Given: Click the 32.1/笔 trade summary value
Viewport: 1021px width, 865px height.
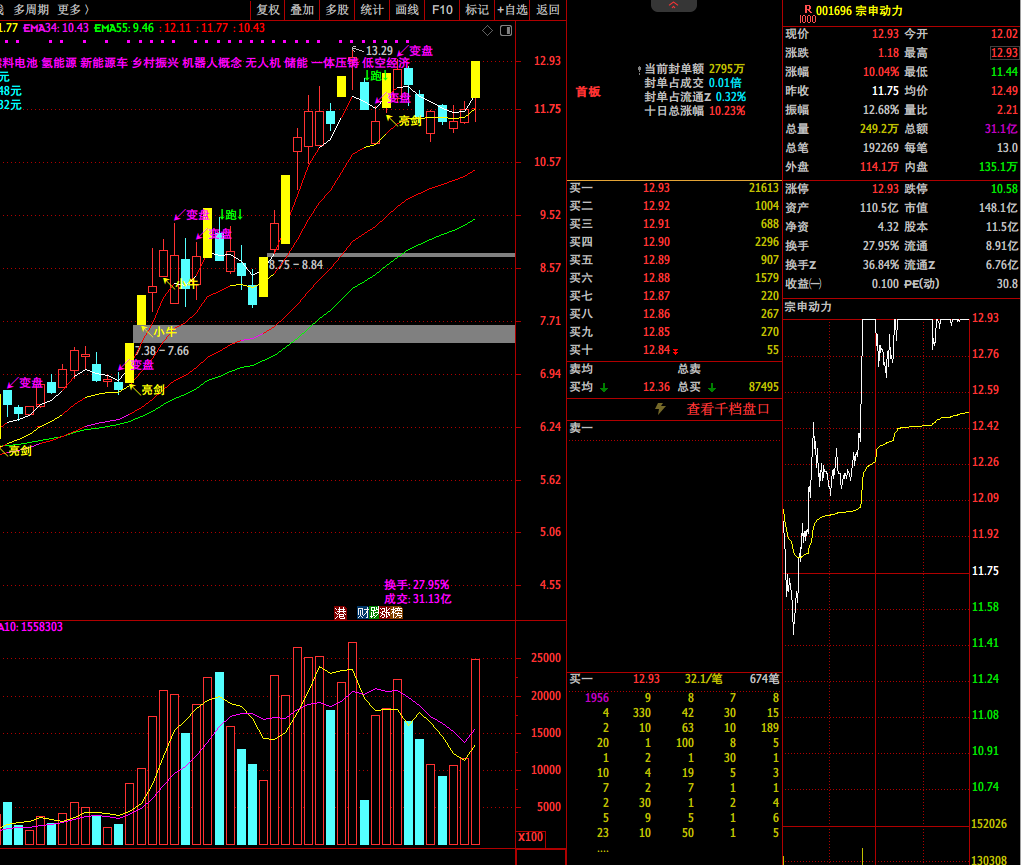Looking at the screenshot, I should 703,679.
